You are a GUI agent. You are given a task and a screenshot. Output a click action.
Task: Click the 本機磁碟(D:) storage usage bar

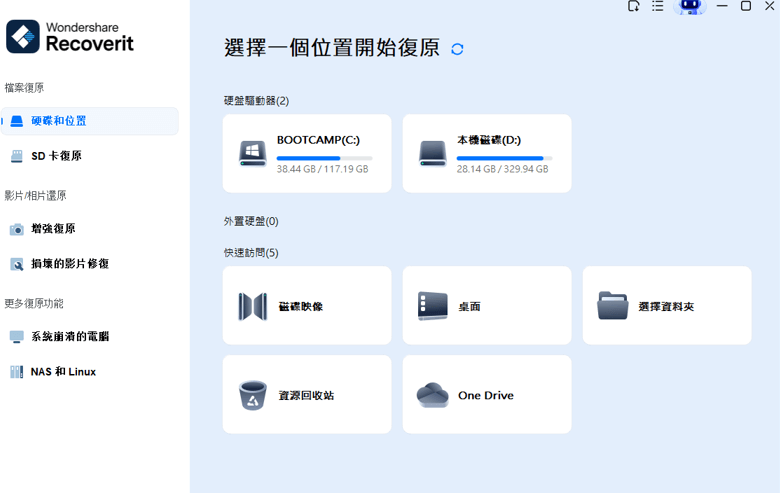click(x=504, y=158)
